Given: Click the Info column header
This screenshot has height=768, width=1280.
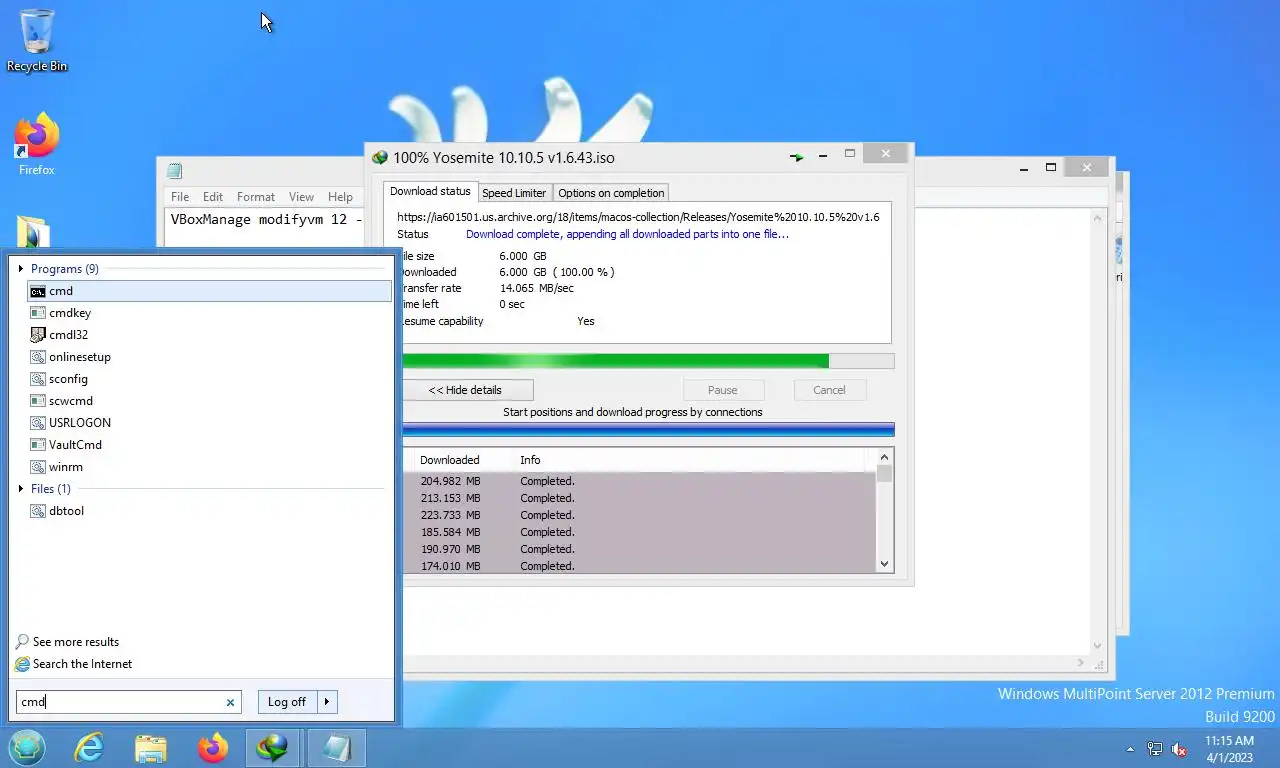Looking at the screenshot, I should tap(530, 460).
